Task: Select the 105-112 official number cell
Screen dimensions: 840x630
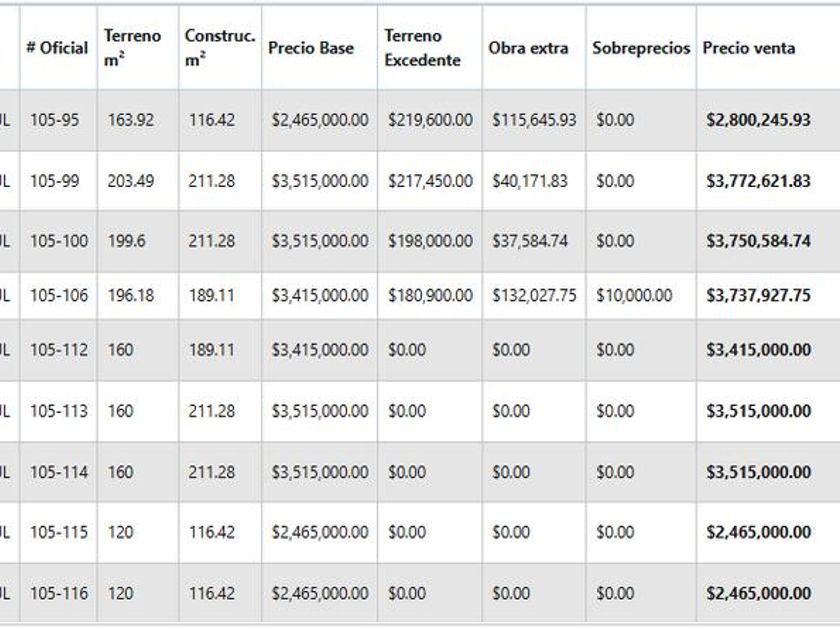Action: tap(59, 350)
